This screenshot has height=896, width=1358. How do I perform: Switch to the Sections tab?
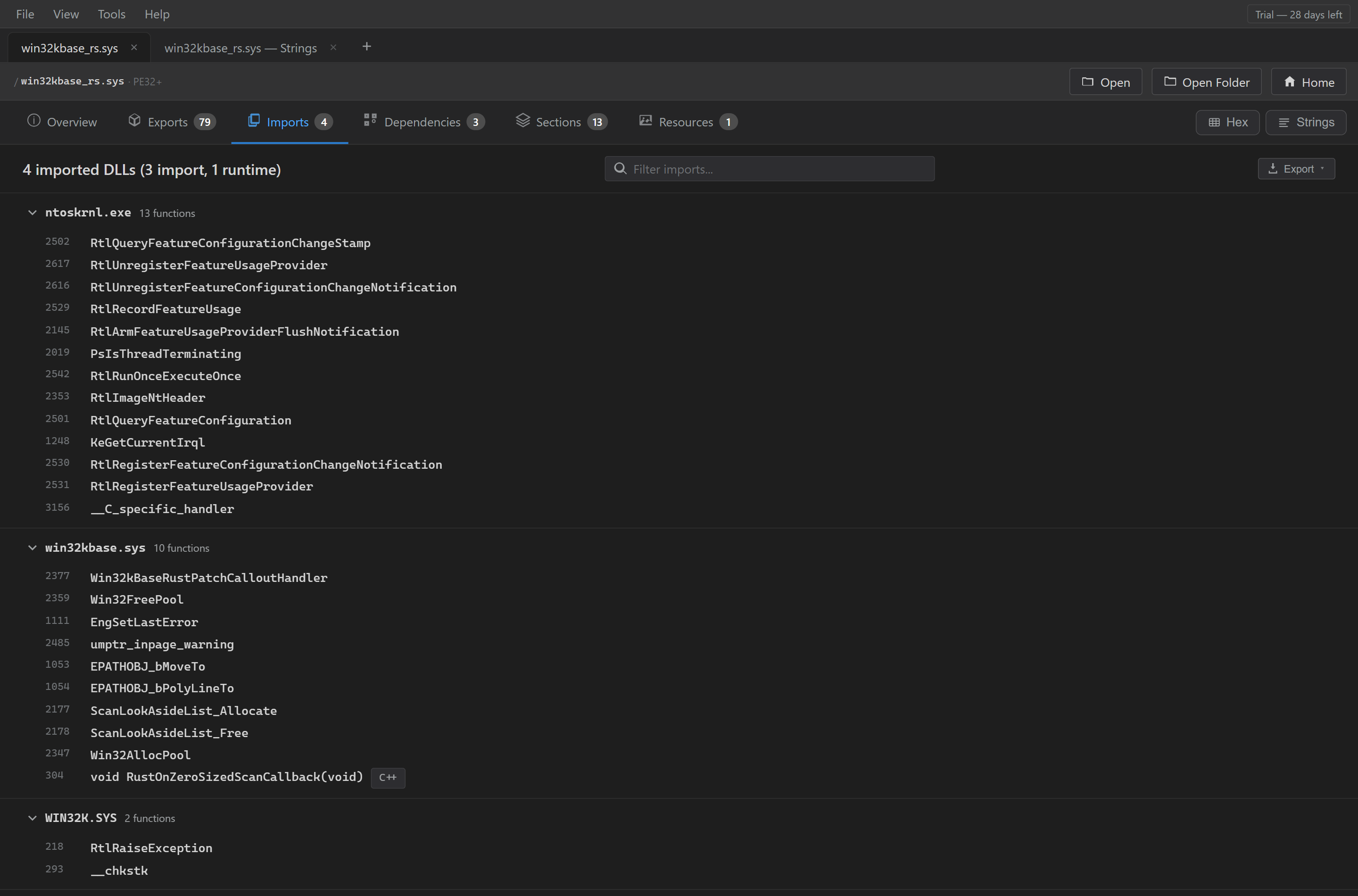click(x=561, y=122)
